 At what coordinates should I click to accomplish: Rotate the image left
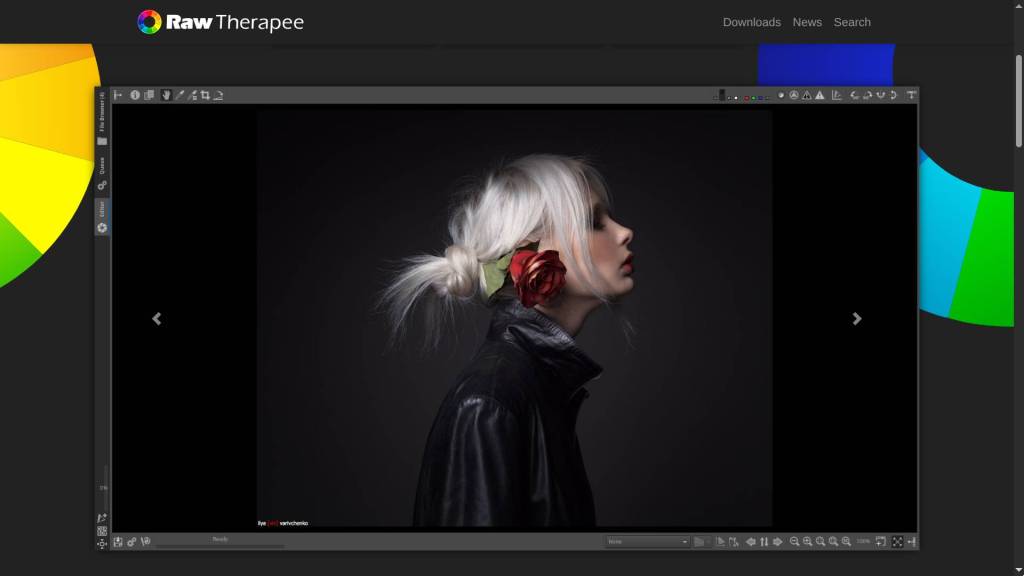(854, 95)
